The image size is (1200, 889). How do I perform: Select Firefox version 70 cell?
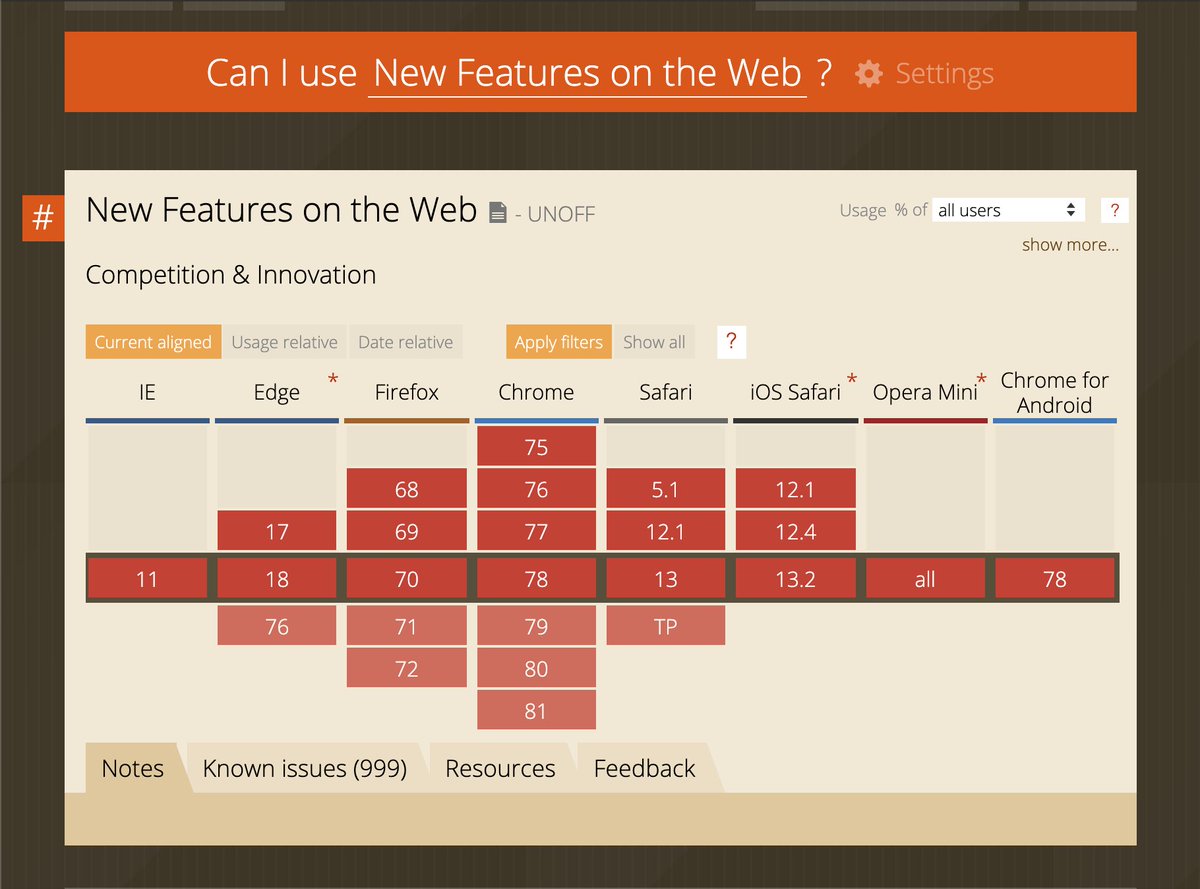tap(407, 579)
